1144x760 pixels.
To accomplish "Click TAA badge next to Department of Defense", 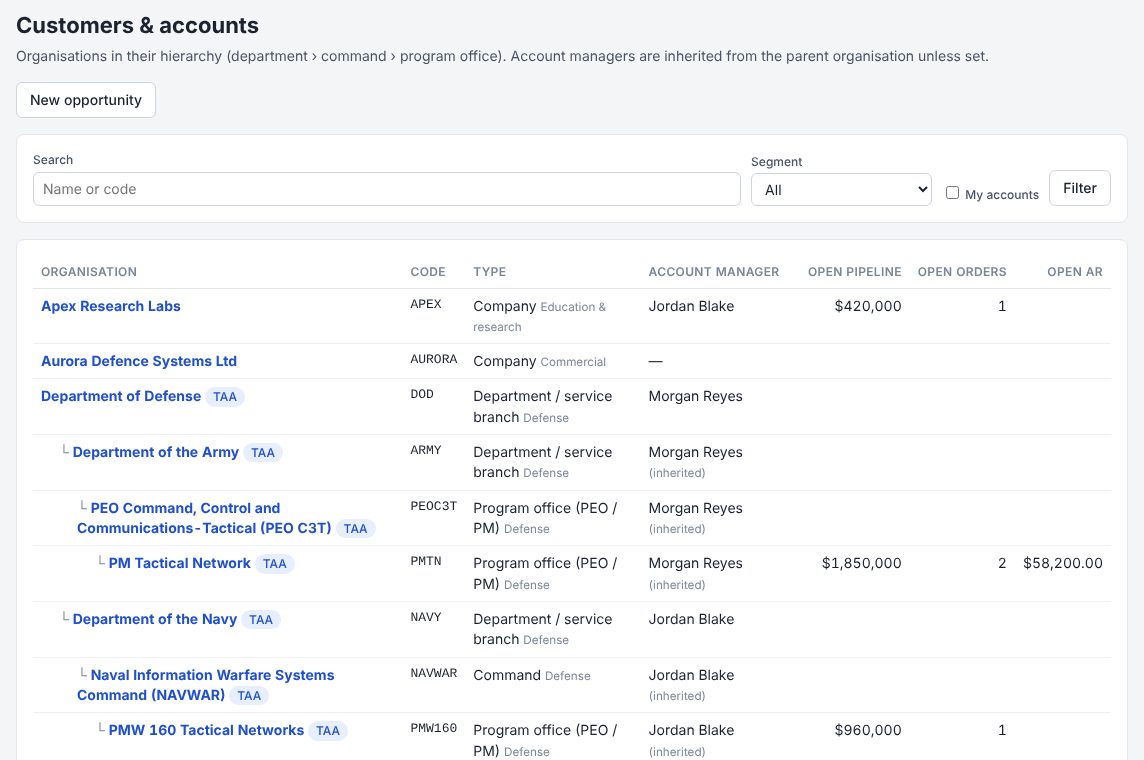I will pos(225,397).
